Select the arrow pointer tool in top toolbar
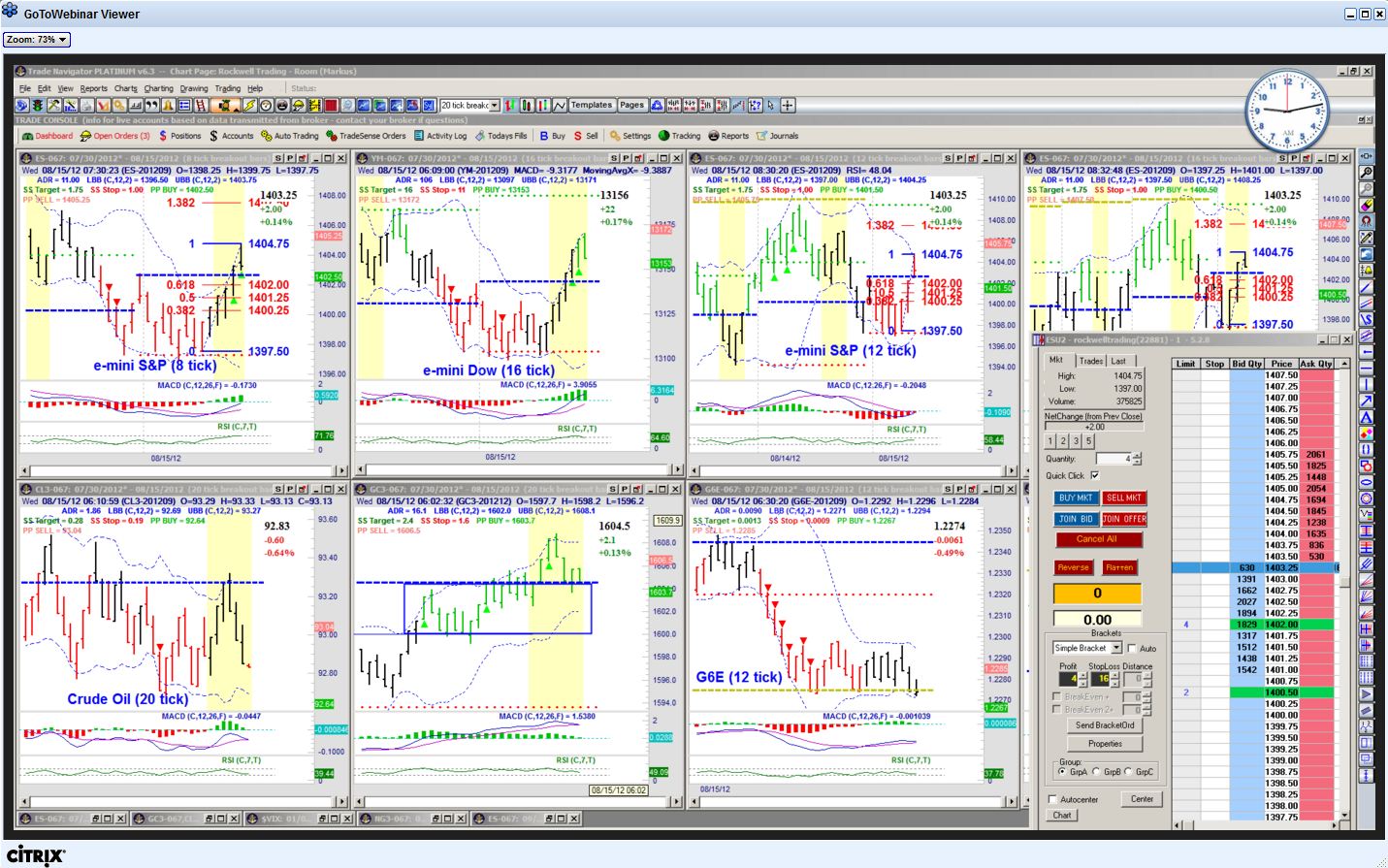The image size is (1388, 868). click(x=771, y=105)
